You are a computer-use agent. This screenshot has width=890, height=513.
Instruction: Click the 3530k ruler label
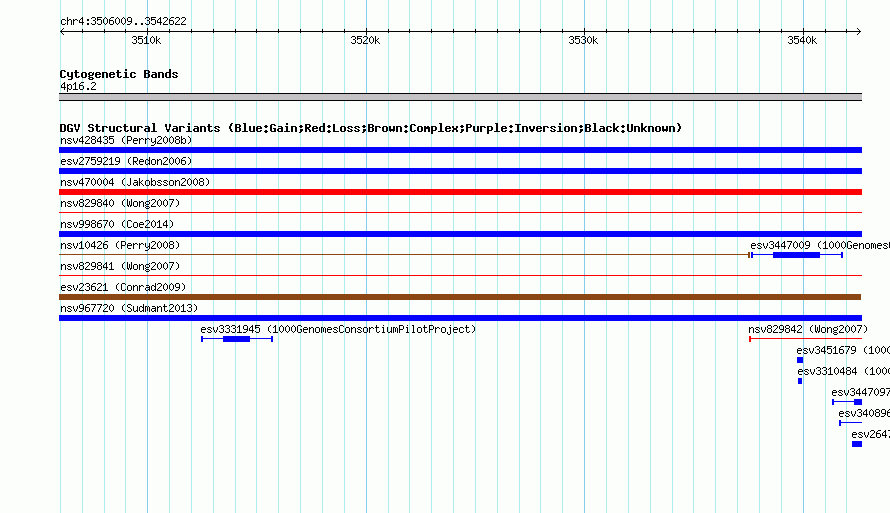(583, 40)
